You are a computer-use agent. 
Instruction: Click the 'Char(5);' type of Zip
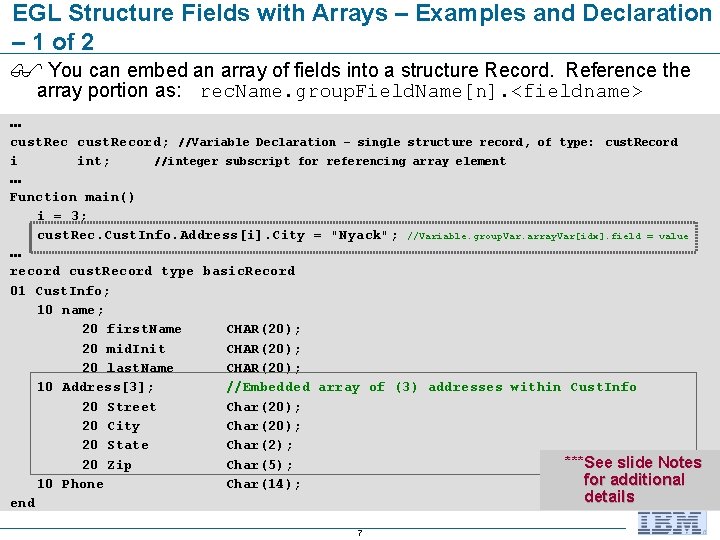pyautogui.click(x=259, y=465)
